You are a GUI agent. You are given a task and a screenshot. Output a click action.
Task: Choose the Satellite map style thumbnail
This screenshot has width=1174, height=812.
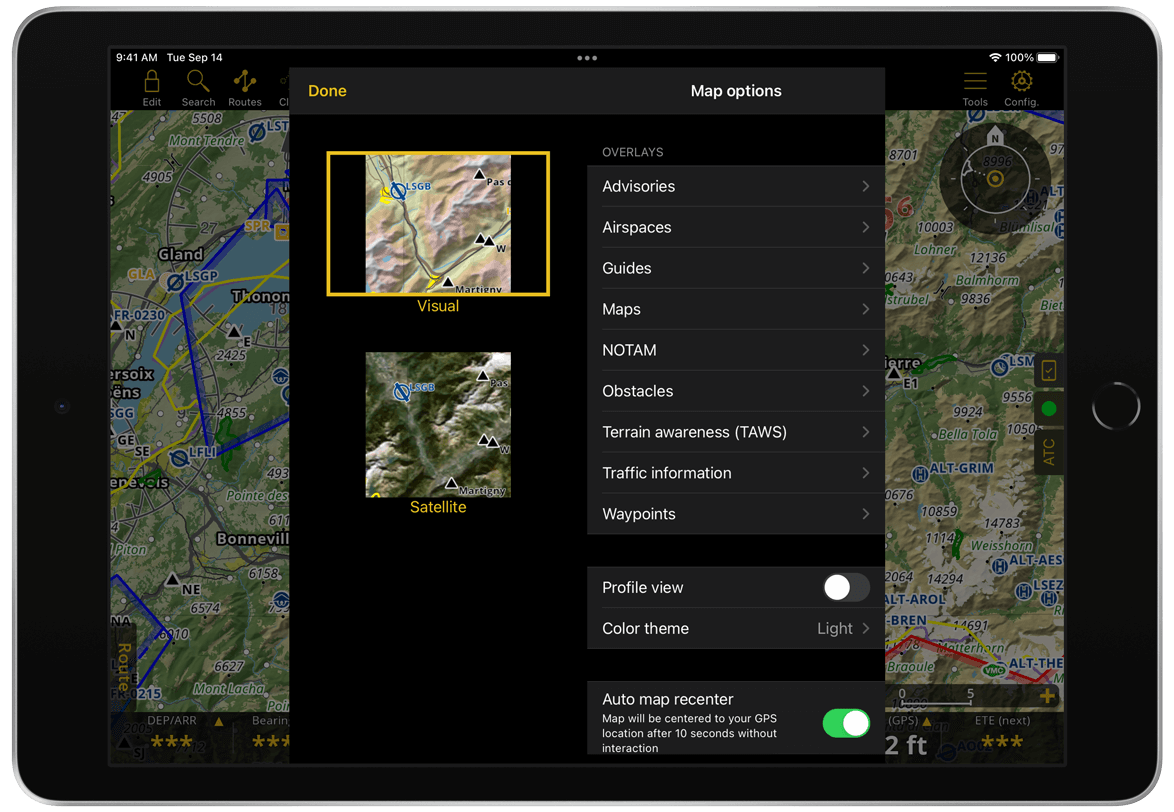pyautogui.click(x=438, y=425)
